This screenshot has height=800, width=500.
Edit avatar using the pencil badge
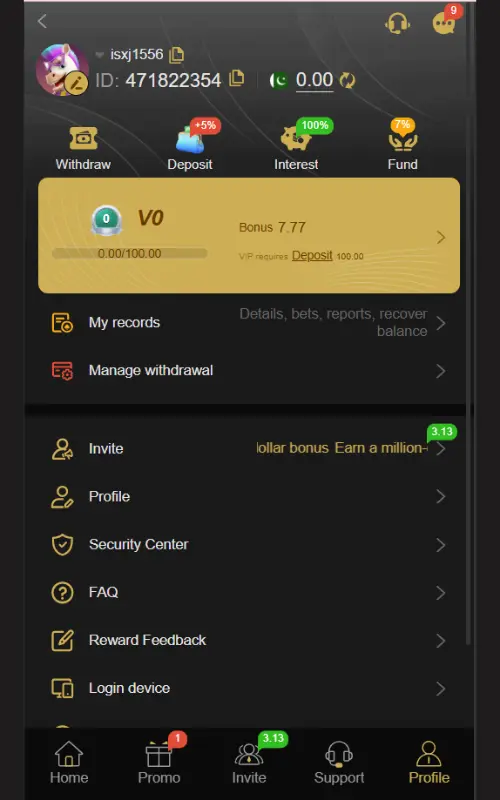point(77,83)
